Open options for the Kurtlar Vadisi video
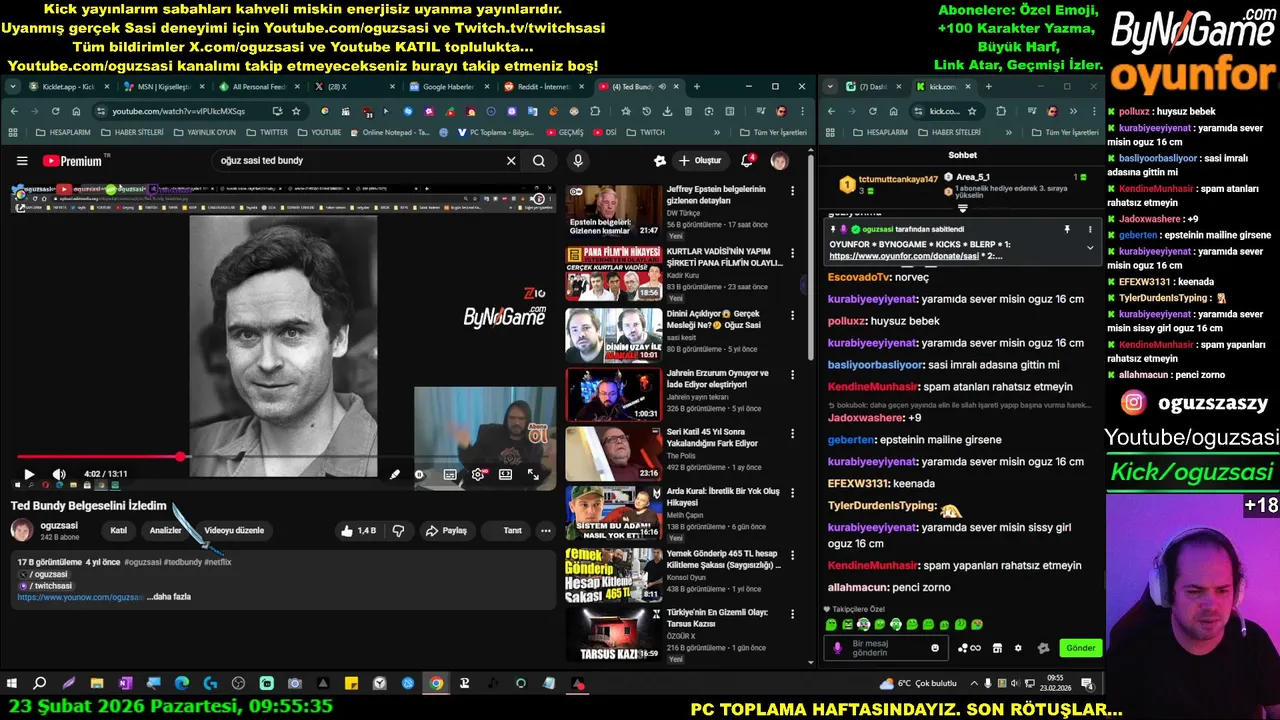 [x=792, y=252]
